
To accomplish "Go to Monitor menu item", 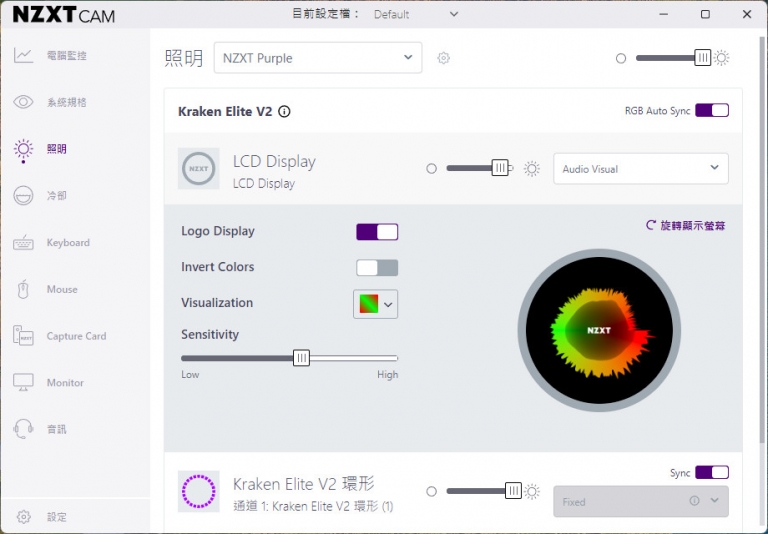I will coord(65,383).
